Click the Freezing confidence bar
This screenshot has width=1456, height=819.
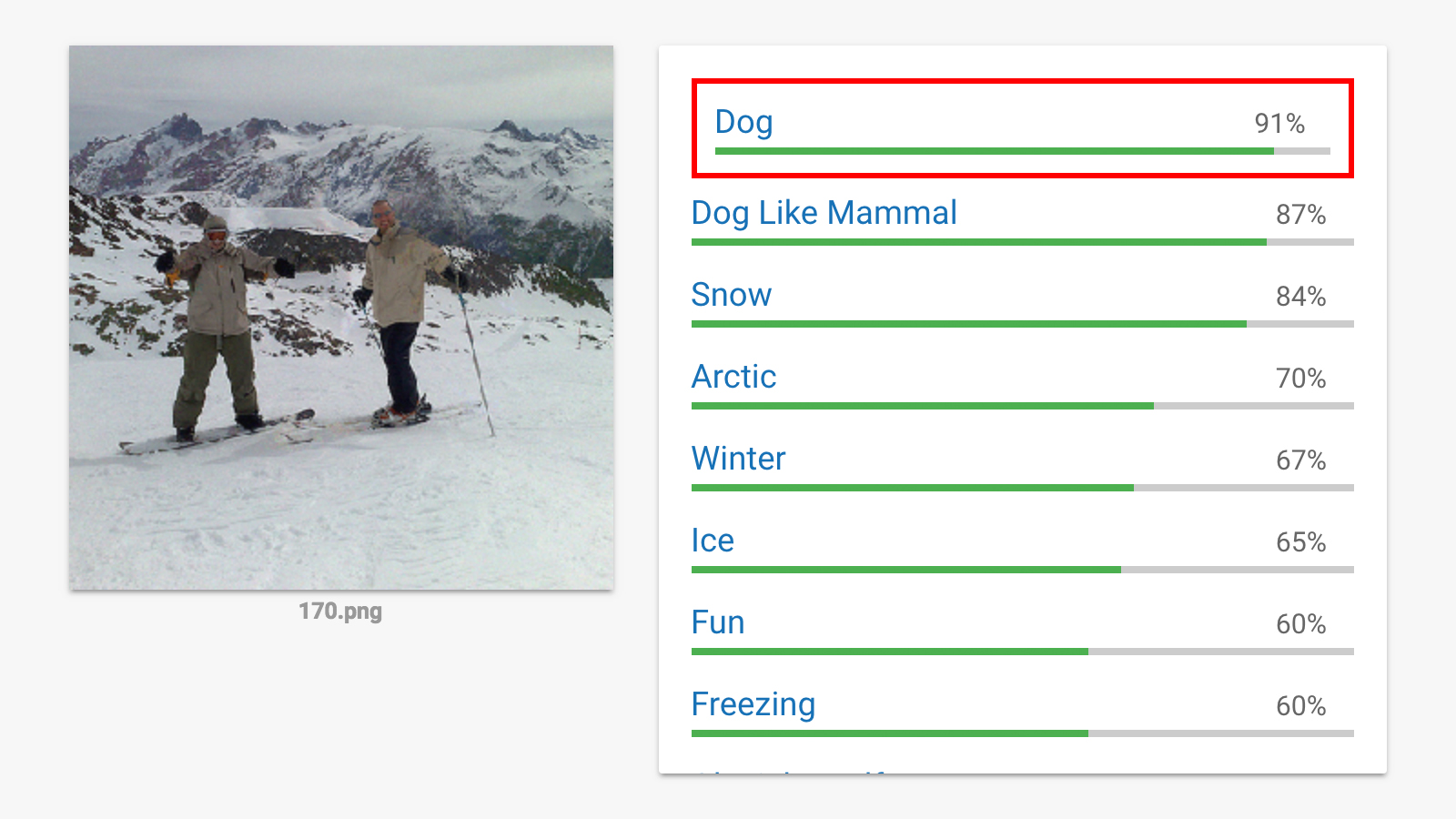pos(1023,733)
